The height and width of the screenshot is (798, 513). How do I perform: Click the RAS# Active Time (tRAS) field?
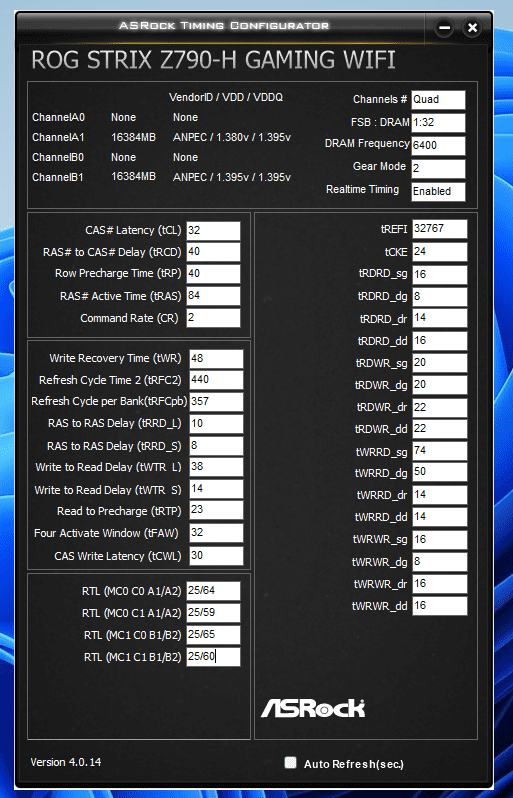(x=213, y=296)
